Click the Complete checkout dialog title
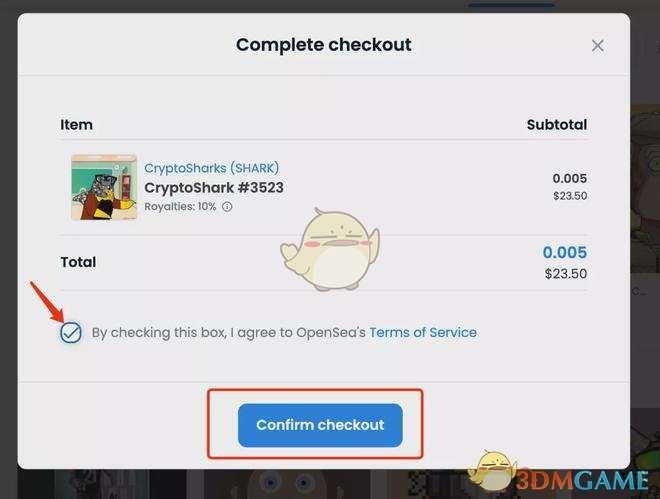Screen dimensions: 660x499 (324, 45)
